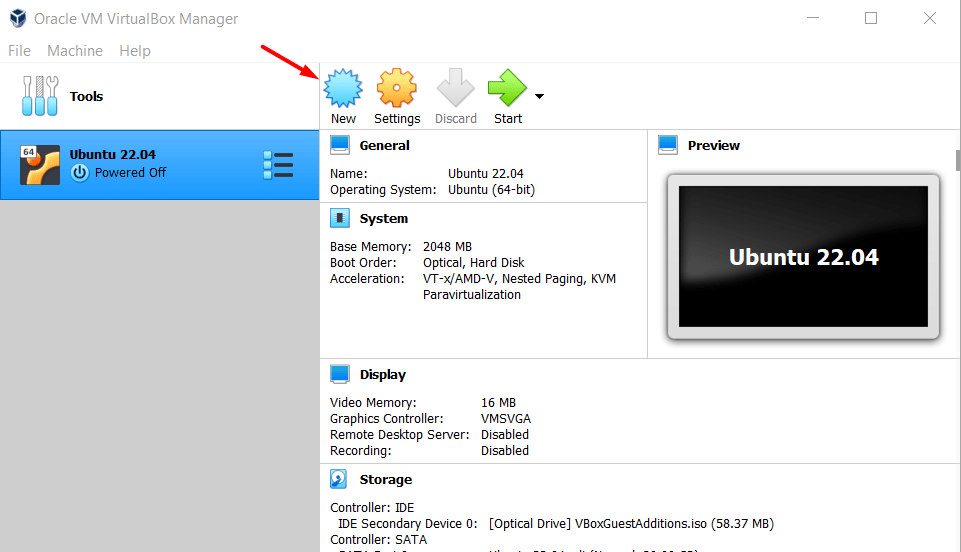Open the Display settings heading link
This screenshot has height=552, width=961.
[x=382, y=374]
